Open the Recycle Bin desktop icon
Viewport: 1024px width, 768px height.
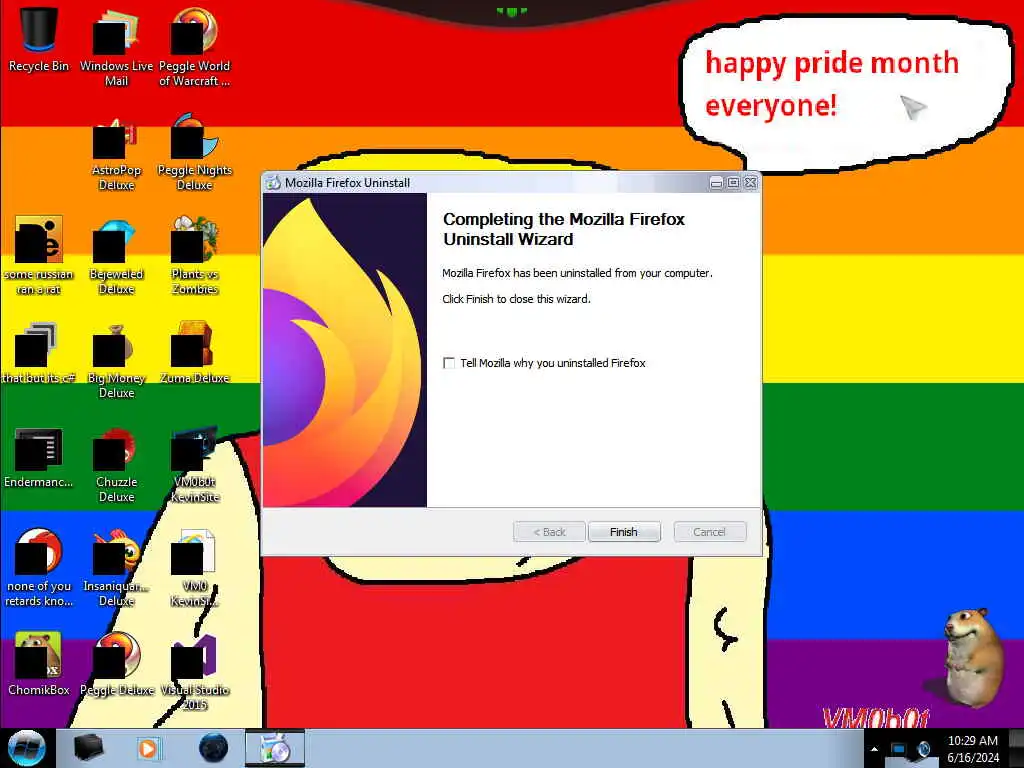[39, 39]
